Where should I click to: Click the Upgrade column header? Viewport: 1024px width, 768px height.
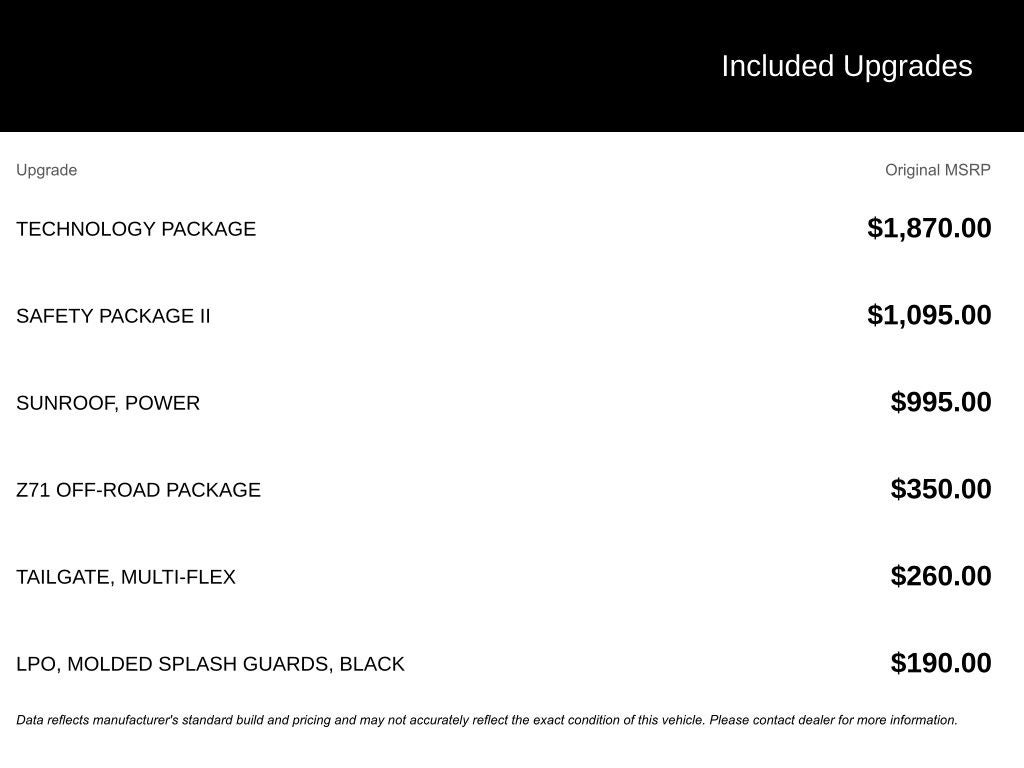(46, 170)
